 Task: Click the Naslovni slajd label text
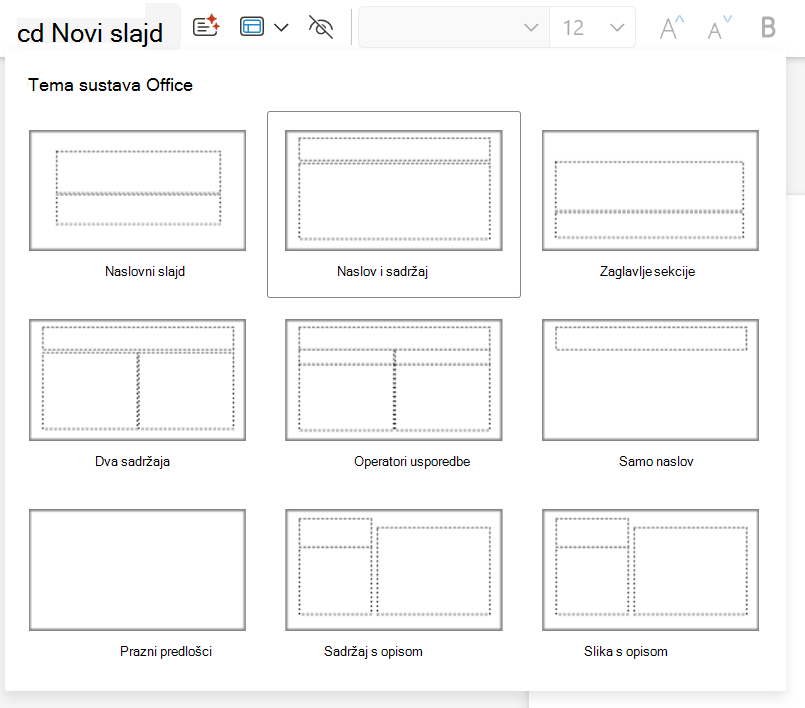tap(145, 271)
